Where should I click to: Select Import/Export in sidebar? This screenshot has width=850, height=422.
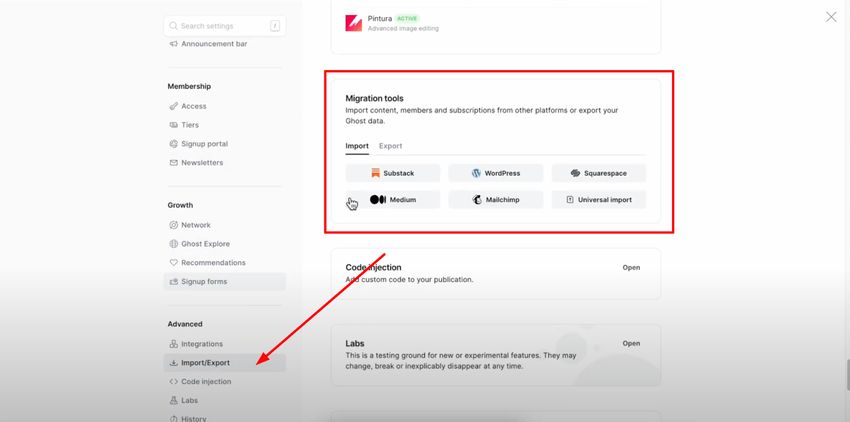pos(224,363)
